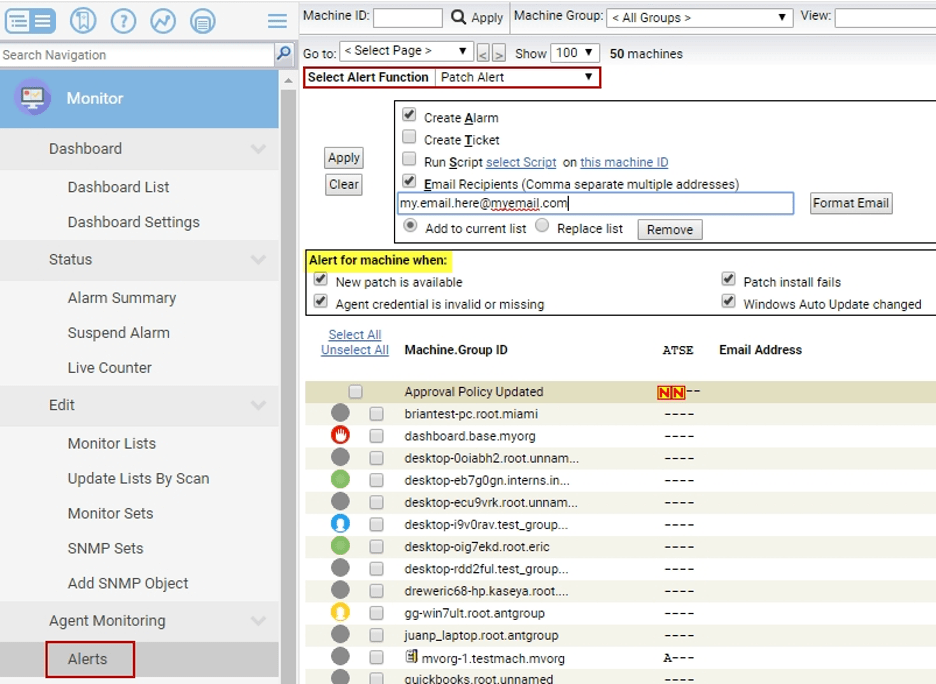This screenshot has height=684, width=936.
Task: Open the hamburger menu icon
Action: (277, 21)
